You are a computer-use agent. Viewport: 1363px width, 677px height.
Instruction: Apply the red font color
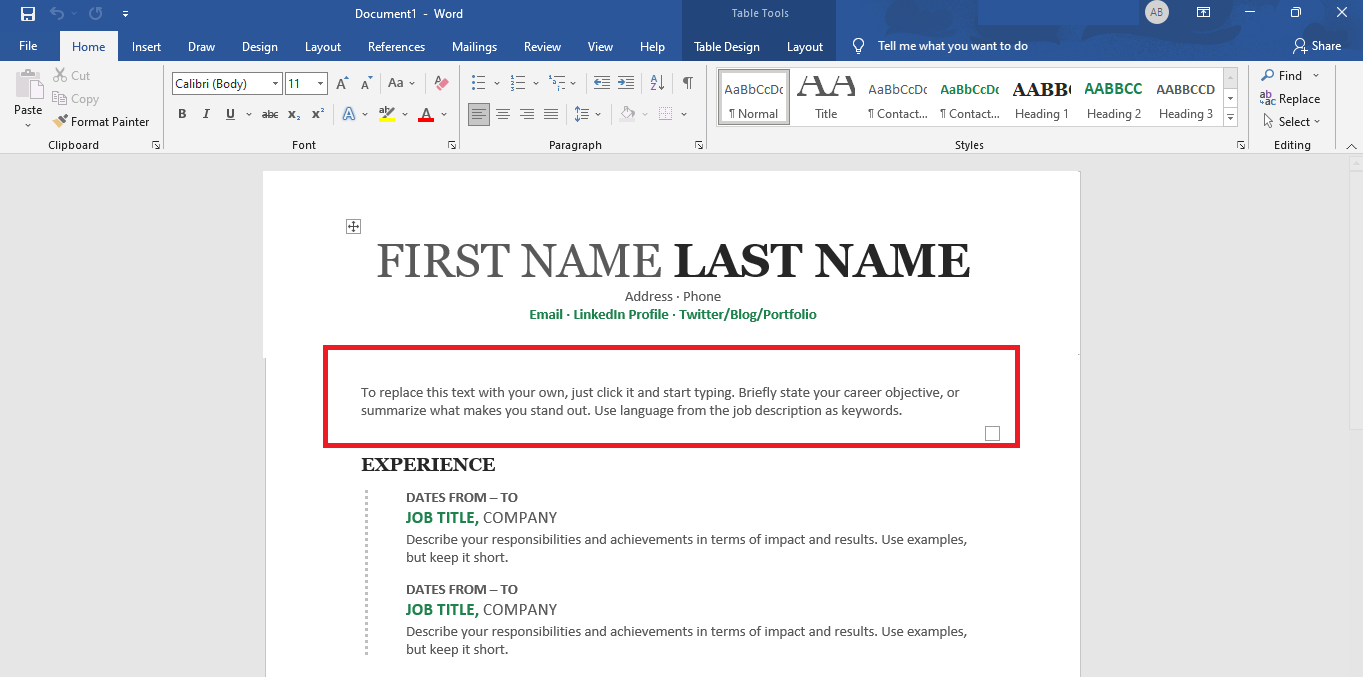click(x=426, y=114)
